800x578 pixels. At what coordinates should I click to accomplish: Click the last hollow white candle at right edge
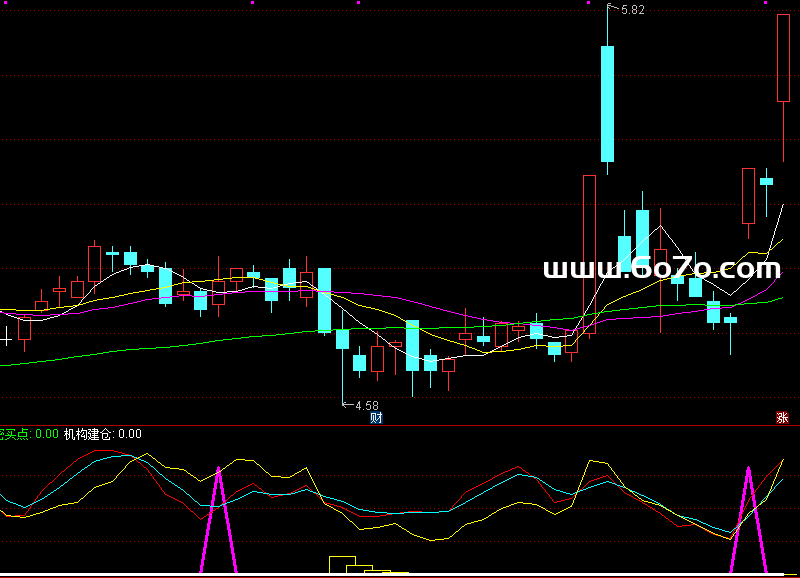click(x=783, y=58)
